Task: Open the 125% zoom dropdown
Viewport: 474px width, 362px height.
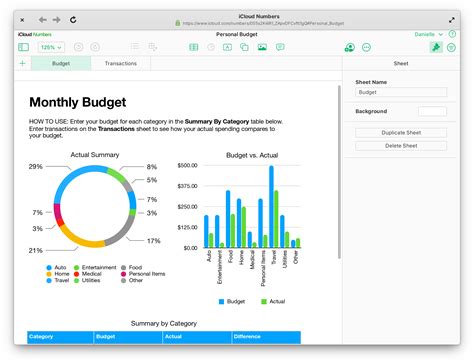Action: click(x=51, y=47)
